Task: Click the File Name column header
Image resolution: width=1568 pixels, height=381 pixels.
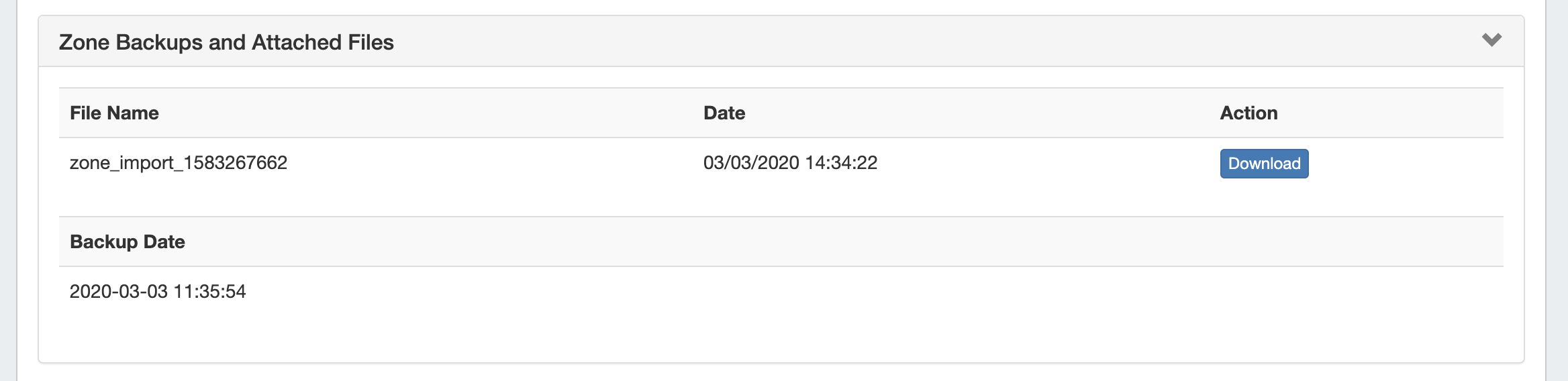Action: point(114,113)
